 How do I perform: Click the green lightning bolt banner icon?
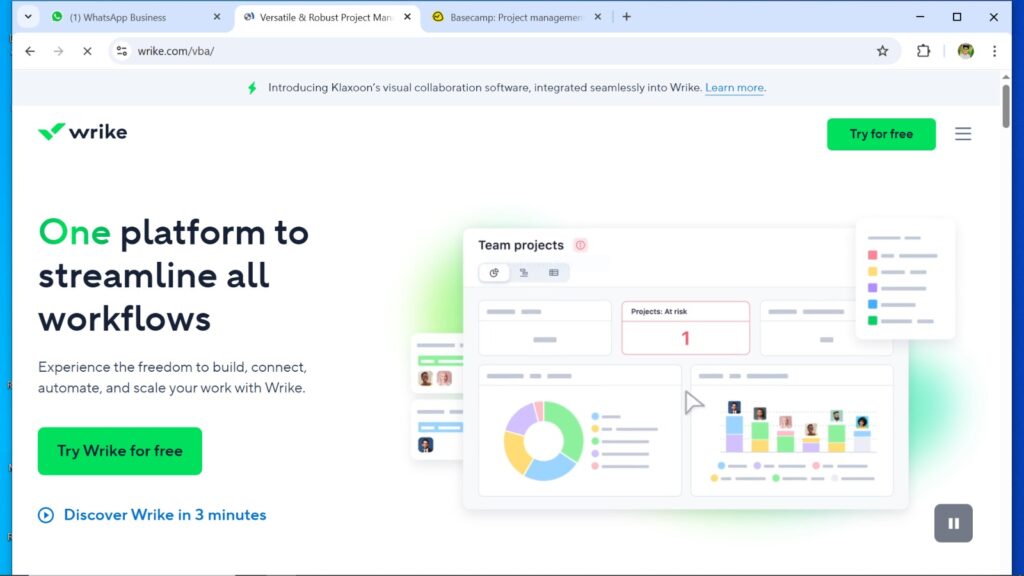pos(253,88)
